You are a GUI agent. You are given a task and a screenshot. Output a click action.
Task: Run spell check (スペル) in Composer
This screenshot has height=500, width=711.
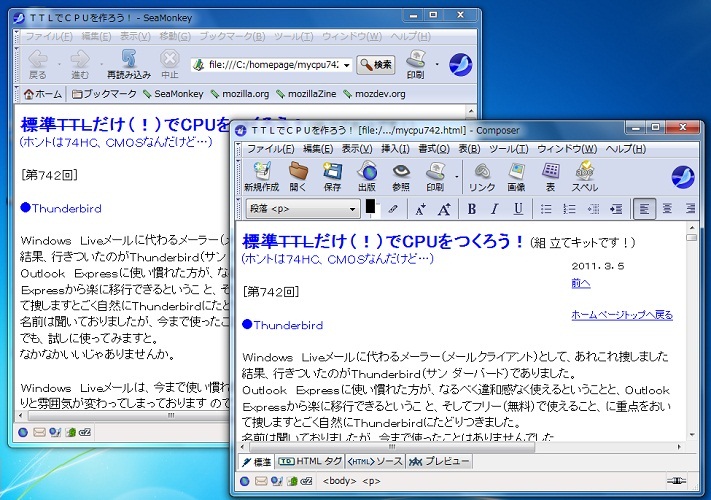coord(584,176)
